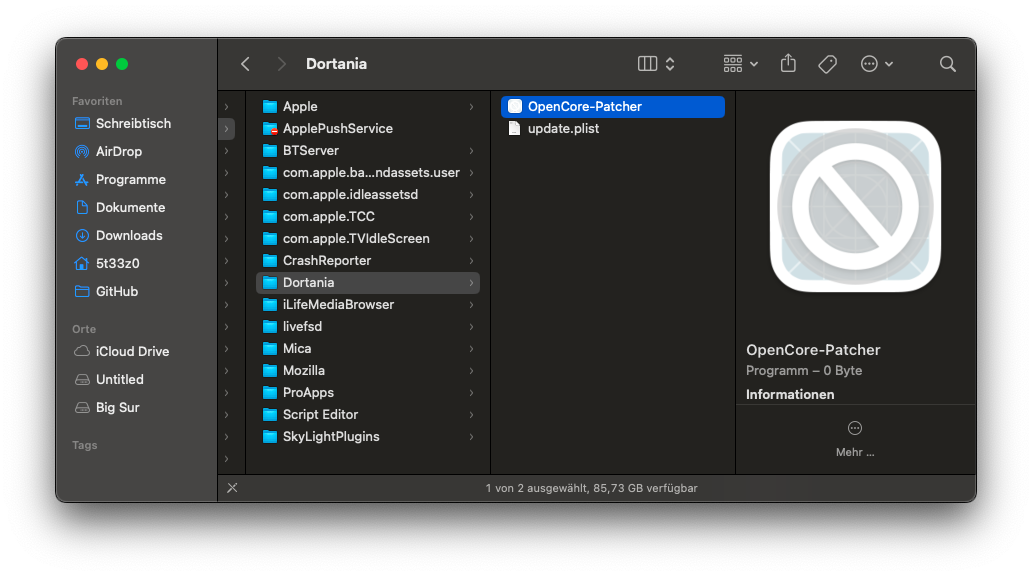
Task: Open the 5t33z0 home folder
Action: click(117, 263)
